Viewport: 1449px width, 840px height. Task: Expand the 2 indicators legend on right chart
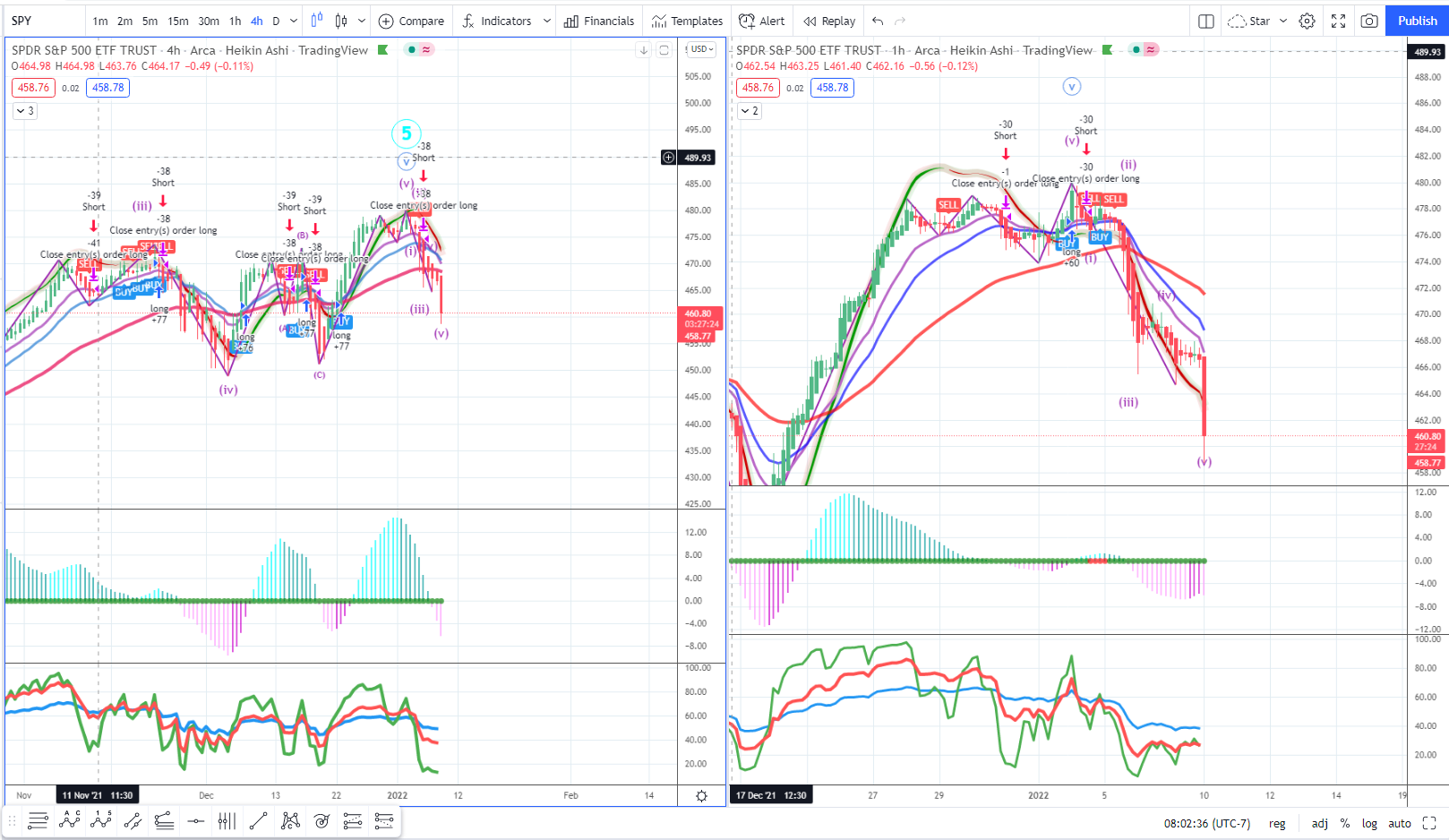point(750,111)
